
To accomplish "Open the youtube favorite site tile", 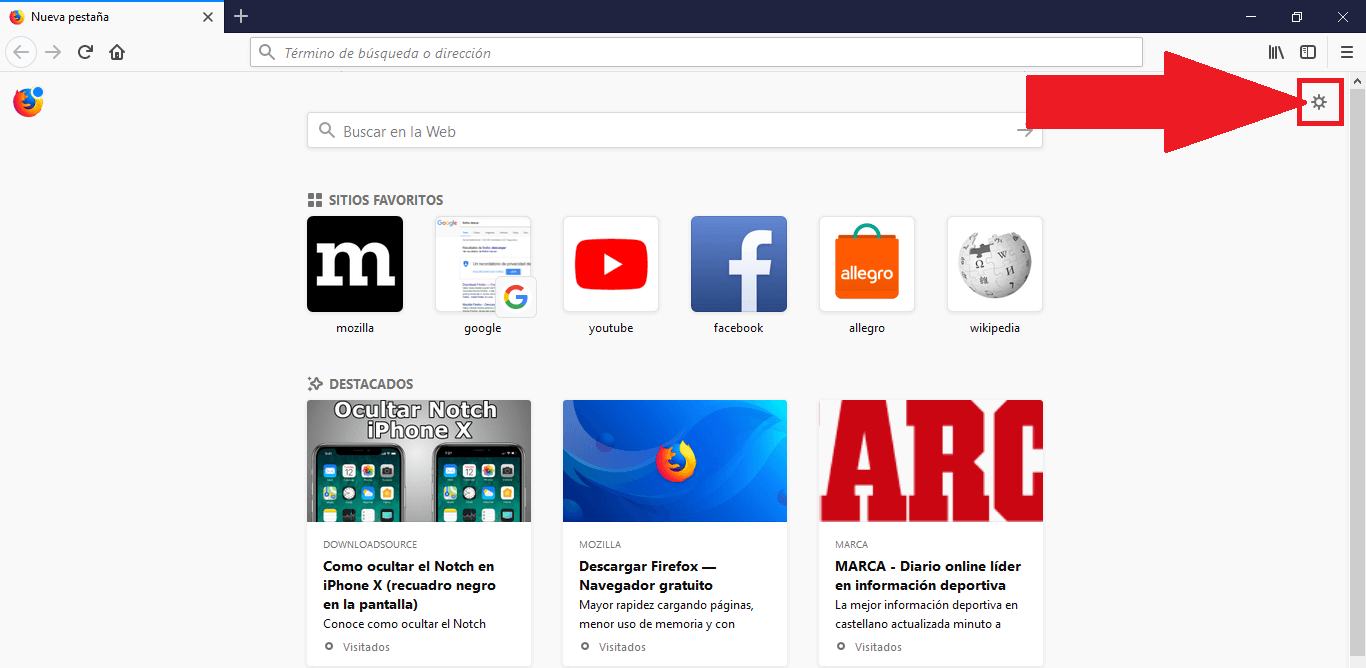I will pos(611,264).
